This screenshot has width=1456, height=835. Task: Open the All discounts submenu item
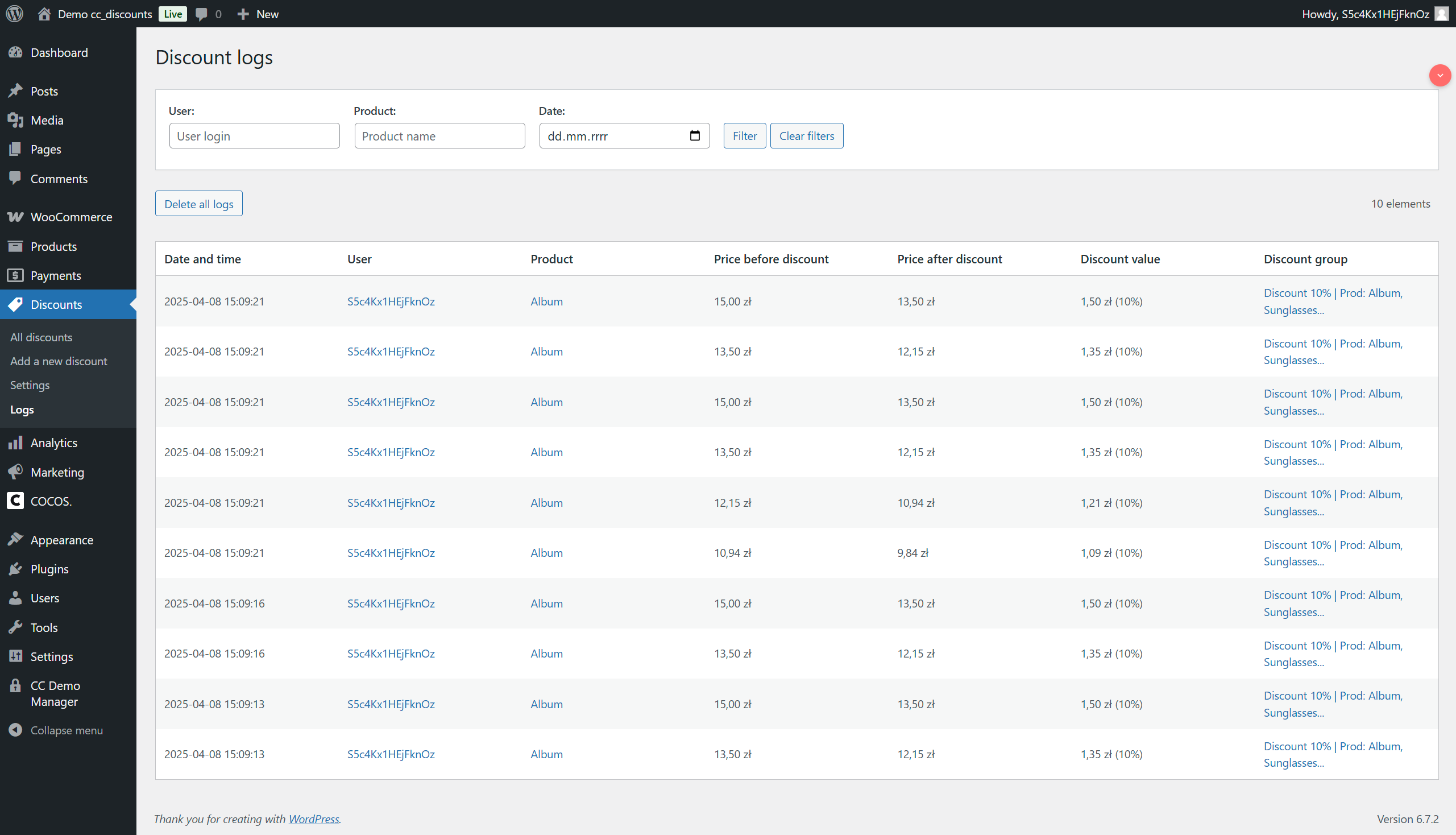42,337
